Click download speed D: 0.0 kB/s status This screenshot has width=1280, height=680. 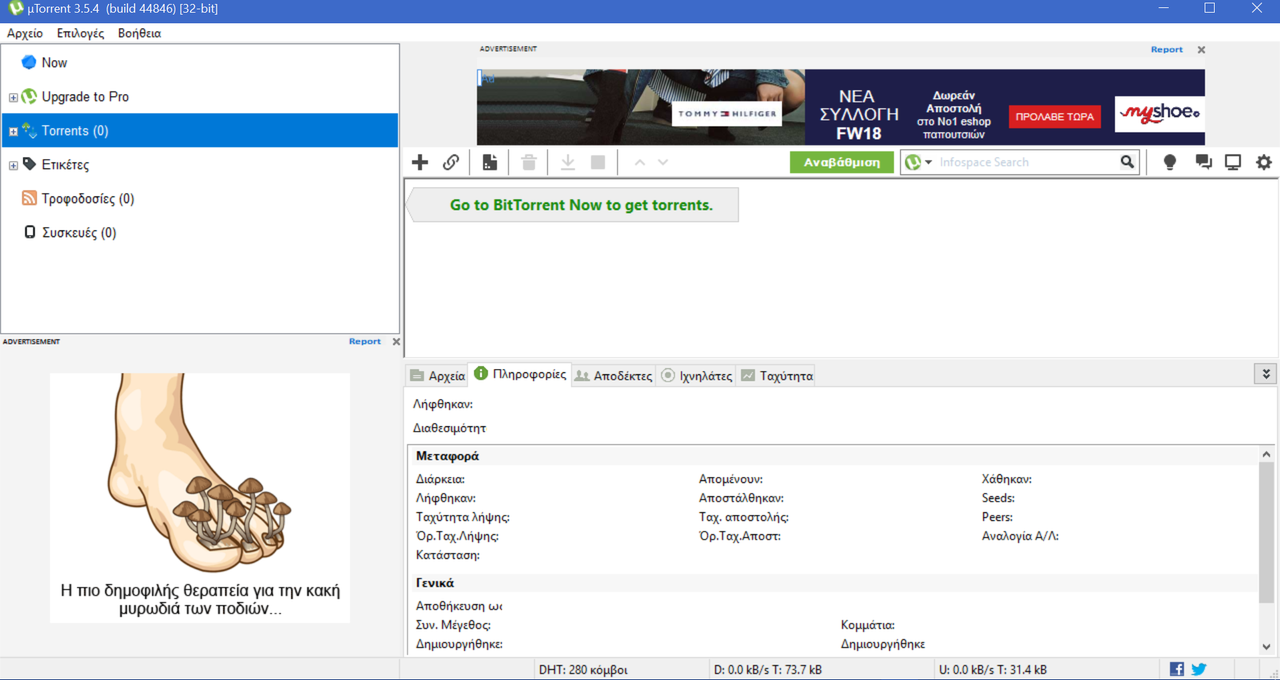(x=768, y=669)
